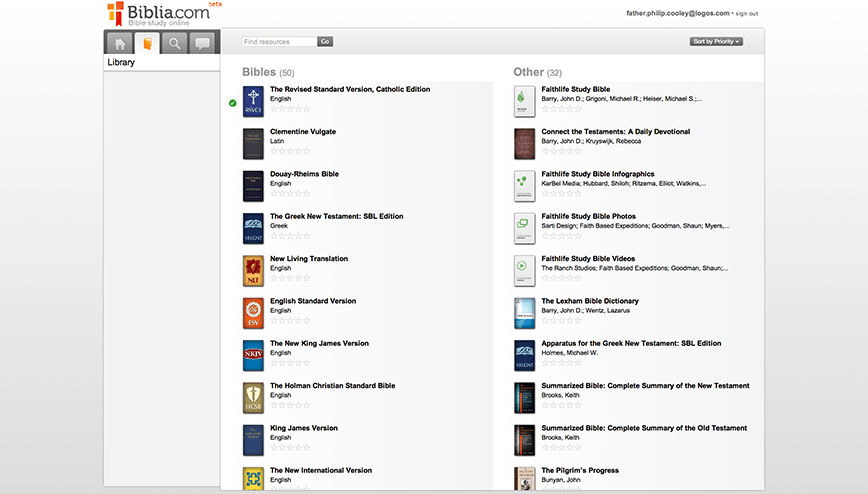
Task: Open the King James Version cover thumbnail
Action: (x=253, y=440)
